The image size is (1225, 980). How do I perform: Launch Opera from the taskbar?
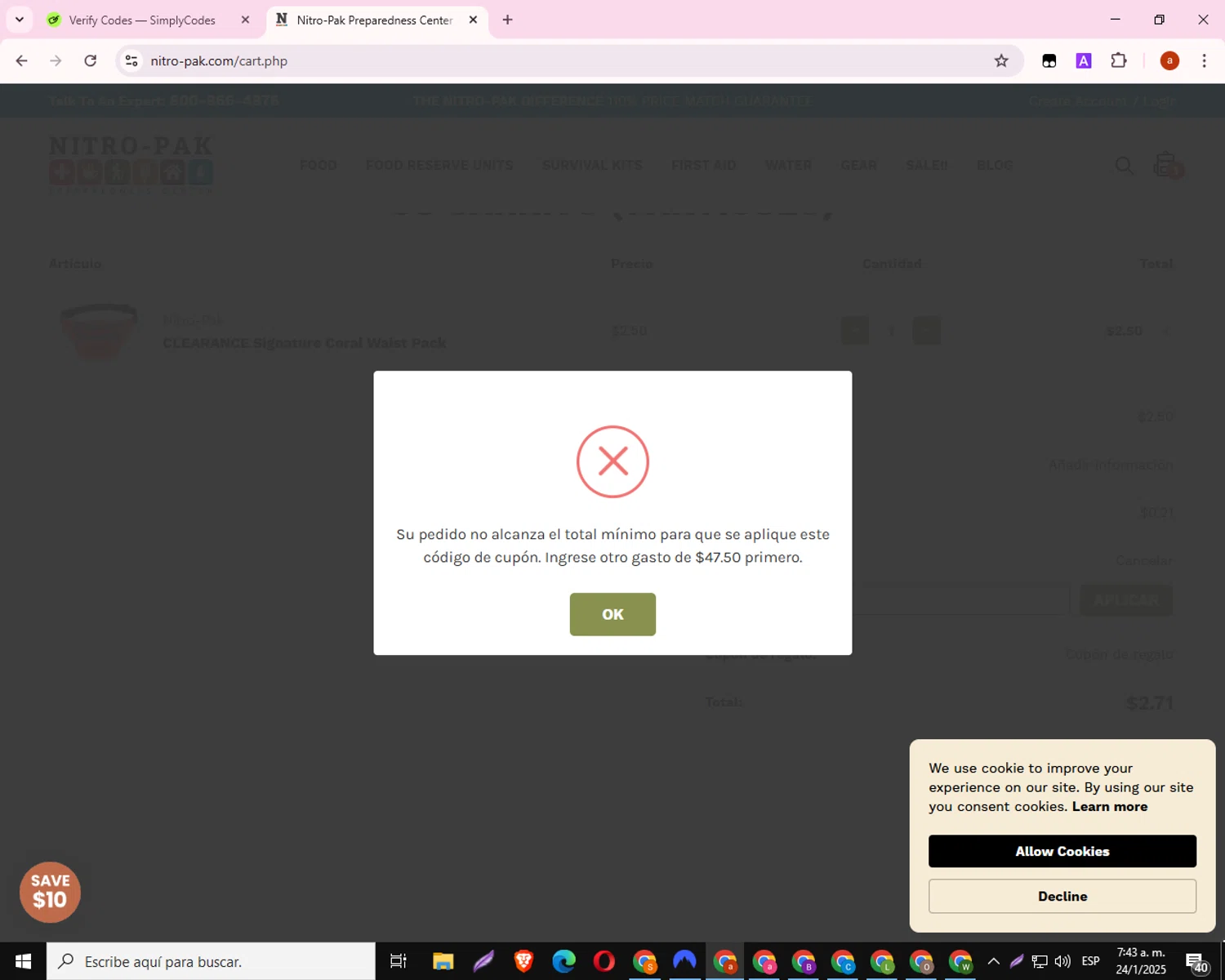[x=604, y=961]
